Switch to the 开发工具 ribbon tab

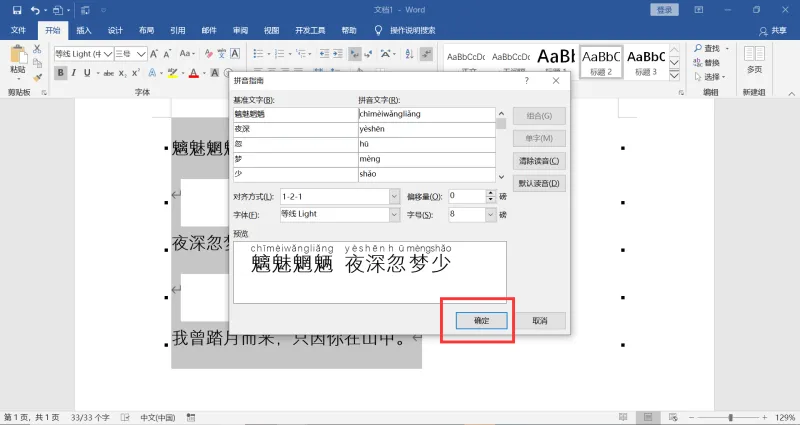(310, 31)
